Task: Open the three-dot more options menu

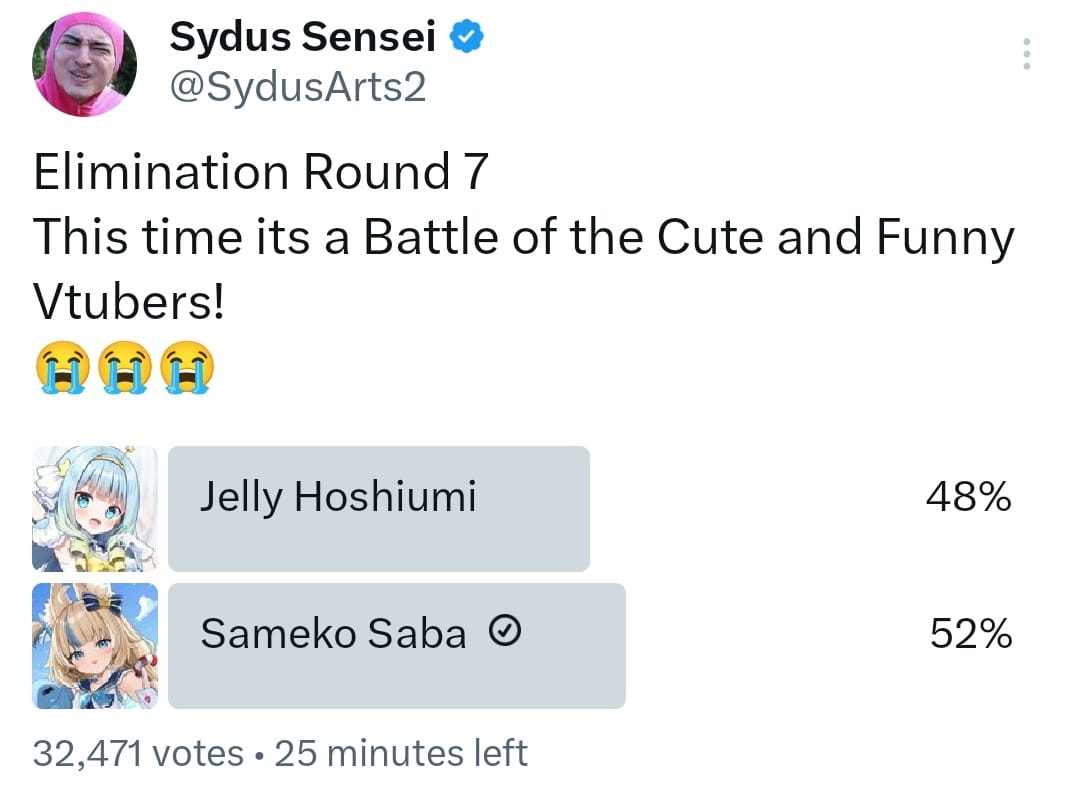Action: (1025, 54)
